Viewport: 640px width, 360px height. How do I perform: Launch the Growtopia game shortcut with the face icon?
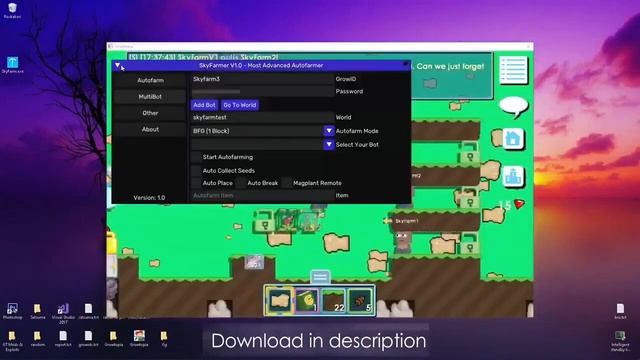coord(139,338)
